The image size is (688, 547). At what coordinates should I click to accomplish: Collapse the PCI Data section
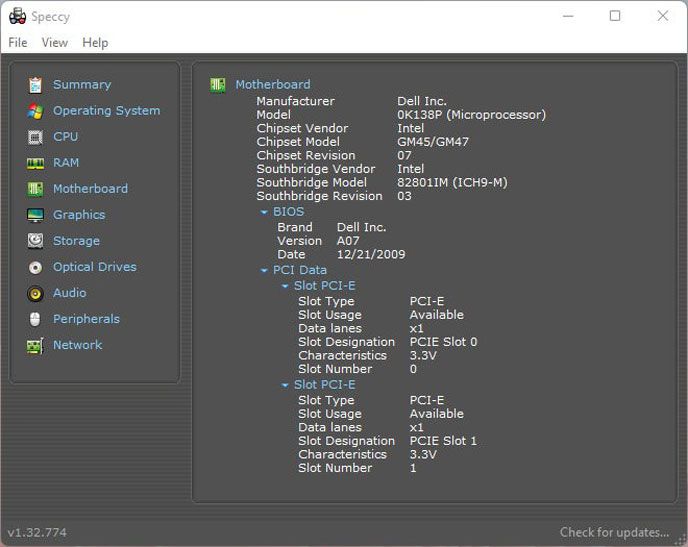click(264, 270)
